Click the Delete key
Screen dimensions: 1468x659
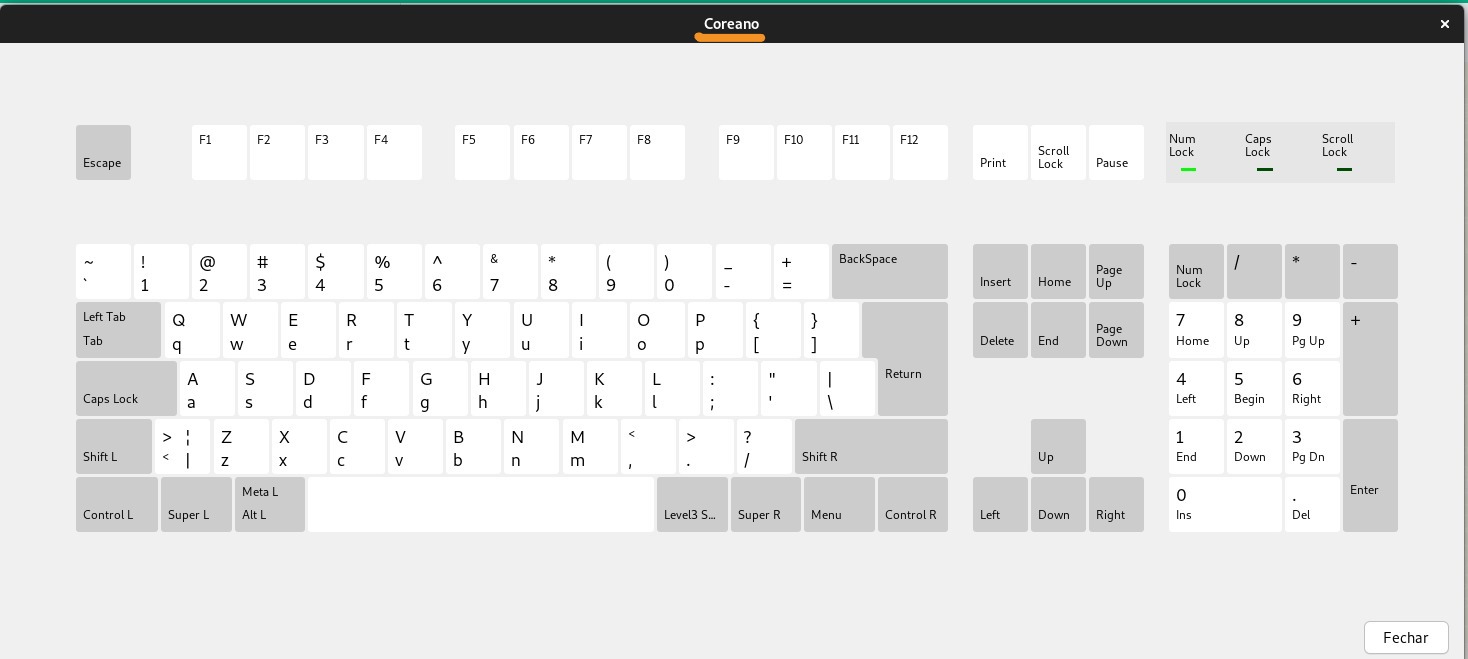tap(1000, 330)
